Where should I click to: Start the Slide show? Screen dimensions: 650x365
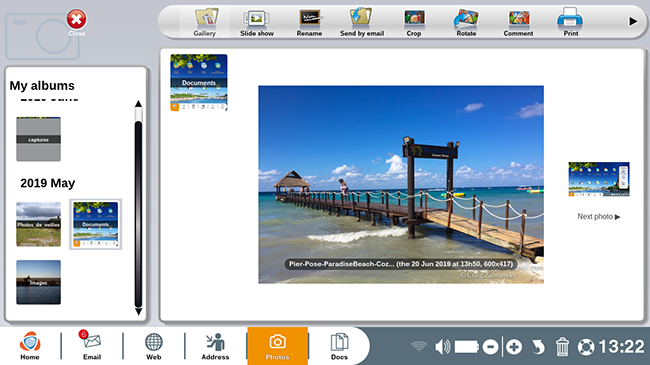click(257, 22)
